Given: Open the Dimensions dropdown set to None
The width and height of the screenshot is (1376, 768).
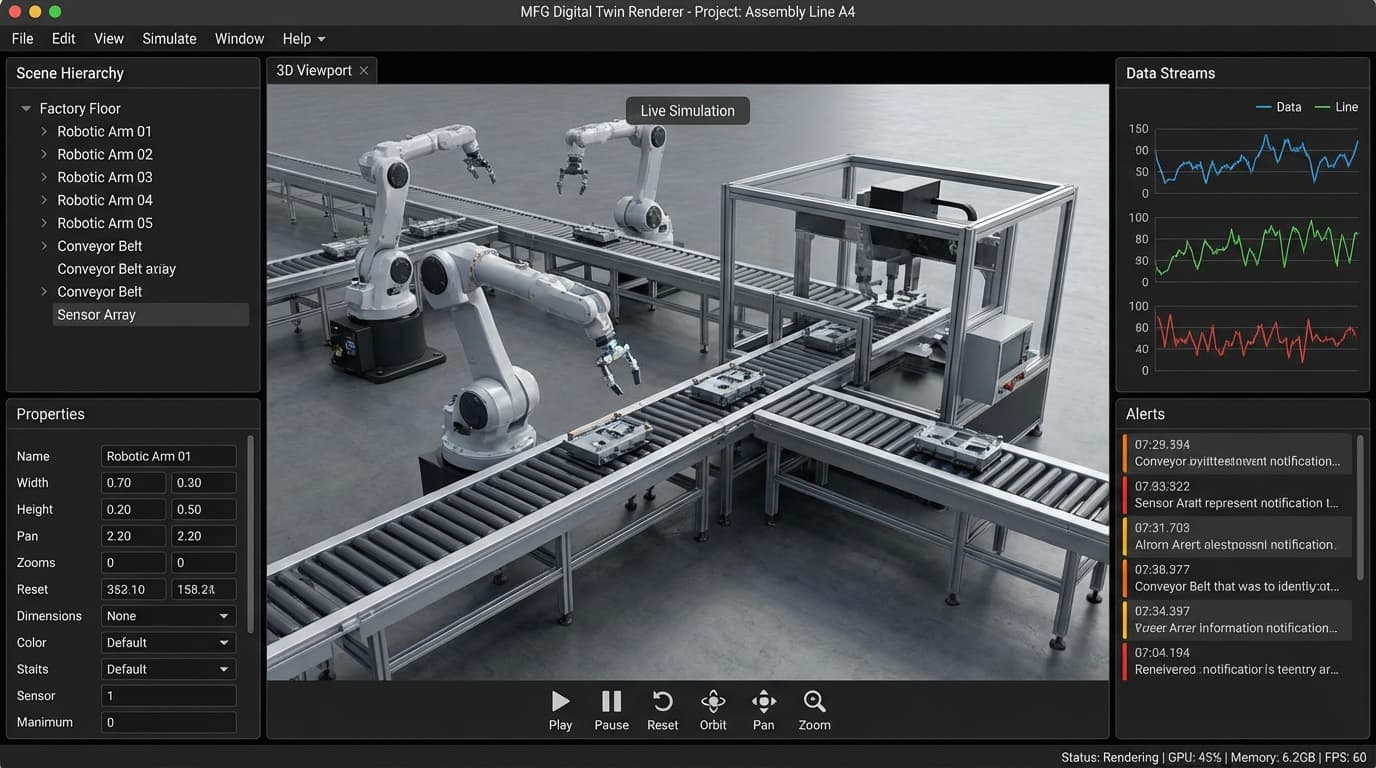Looking at the screenshot, I should coord(167,615).
